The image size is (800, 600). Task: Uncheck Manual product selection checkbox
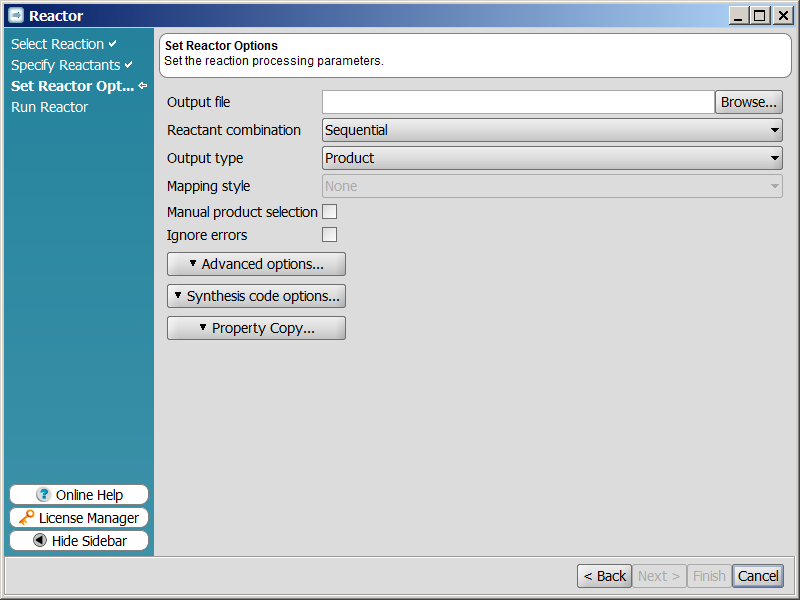point(330,211)
